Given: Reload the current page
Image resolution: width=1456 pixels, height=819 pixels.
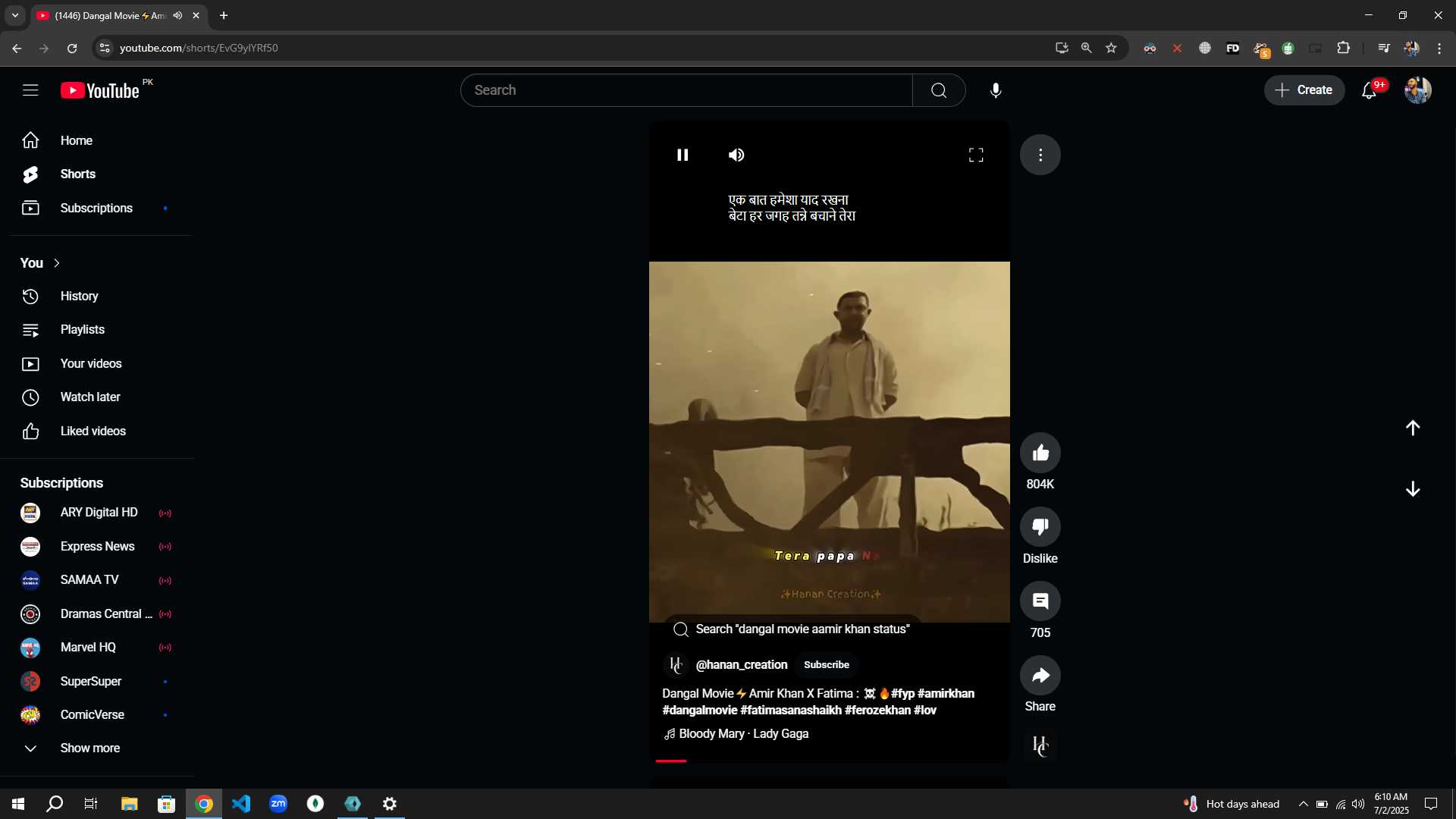Looking at the screenshot, I should pos(72,48).
